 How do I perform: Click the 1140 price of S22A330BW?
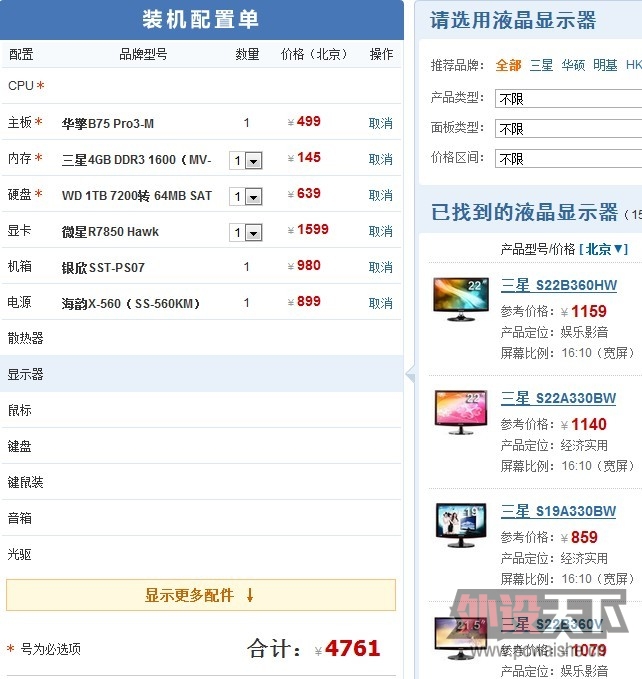pos(589,424)
